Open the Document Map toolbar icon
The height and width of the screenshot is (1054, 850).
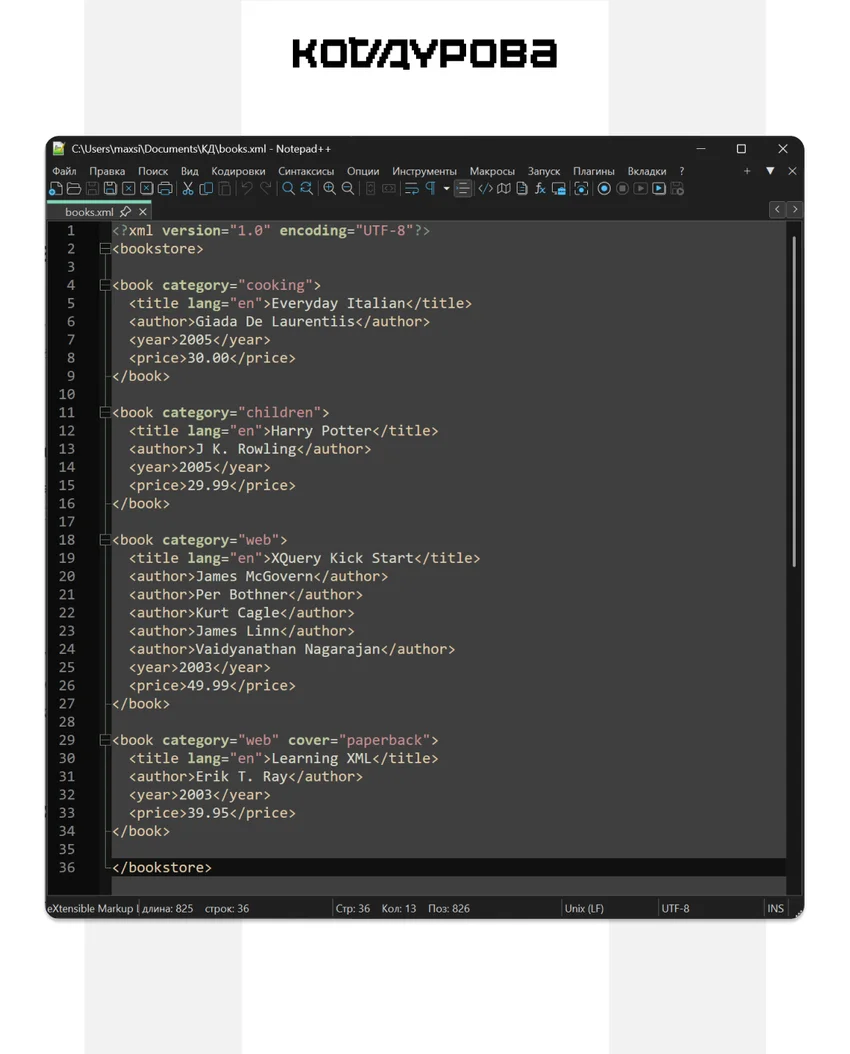[503, 189]
